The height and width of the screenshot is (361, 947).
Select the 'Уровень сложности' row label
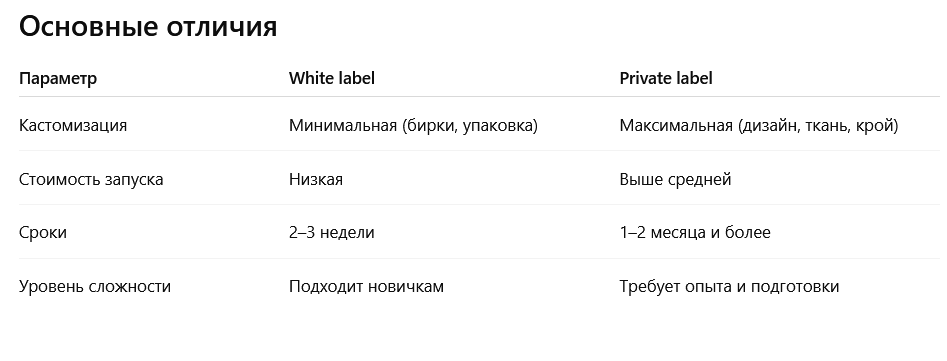pos(95,286)
